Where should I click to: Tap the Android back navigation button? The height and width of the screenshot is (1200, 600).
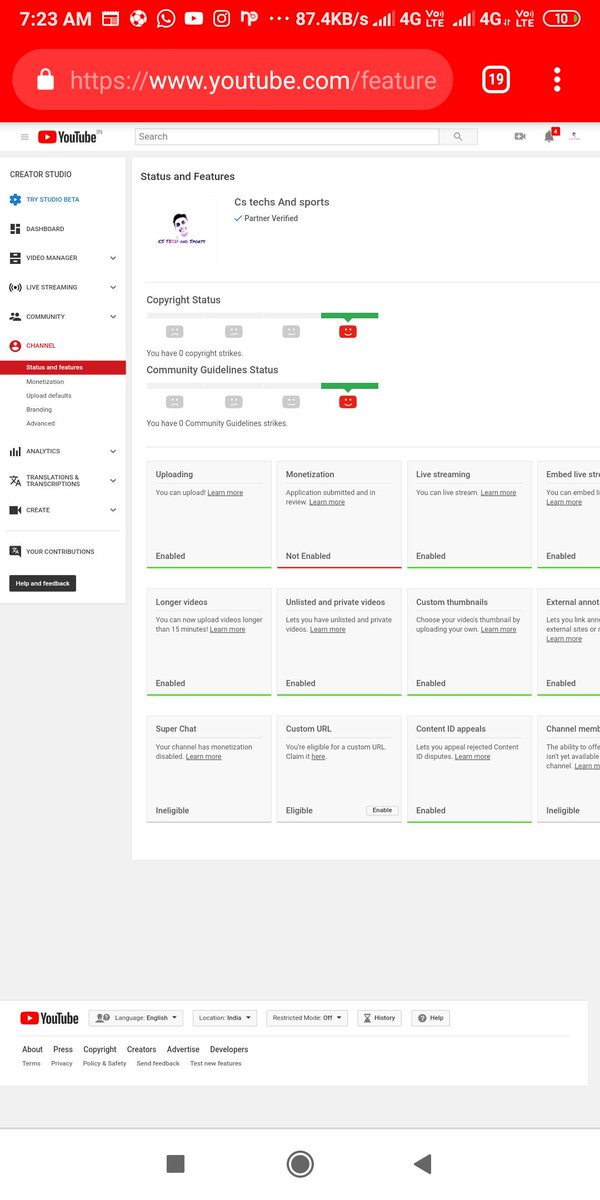pos(423,1163)
